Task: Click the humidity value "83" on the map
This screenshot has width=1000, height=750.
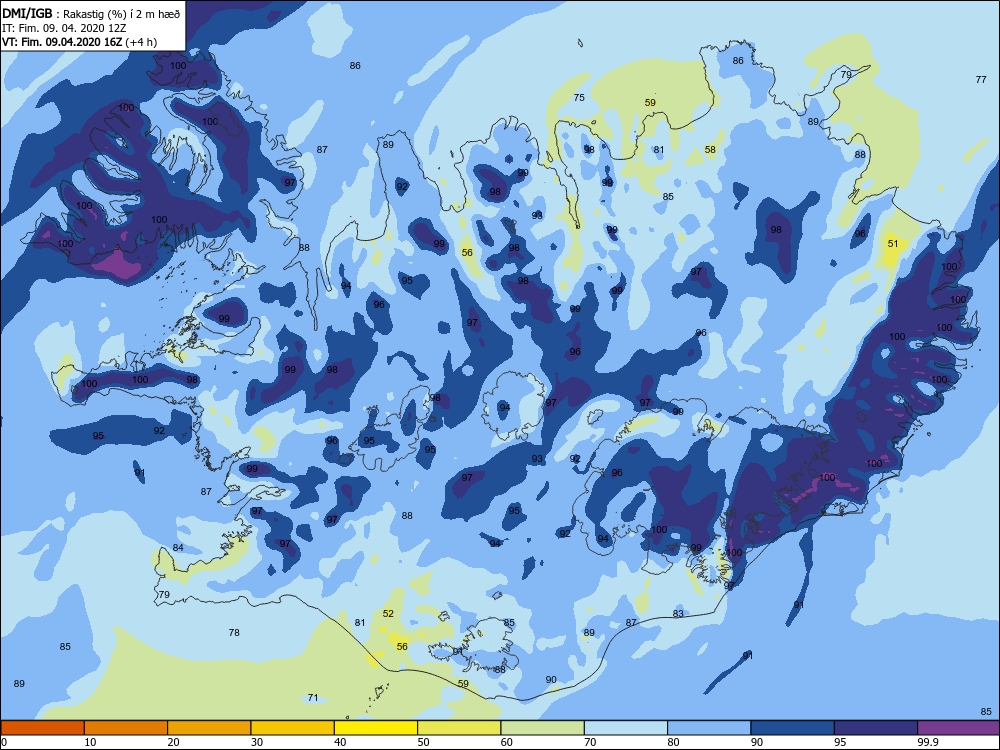Action: [678, 614]
